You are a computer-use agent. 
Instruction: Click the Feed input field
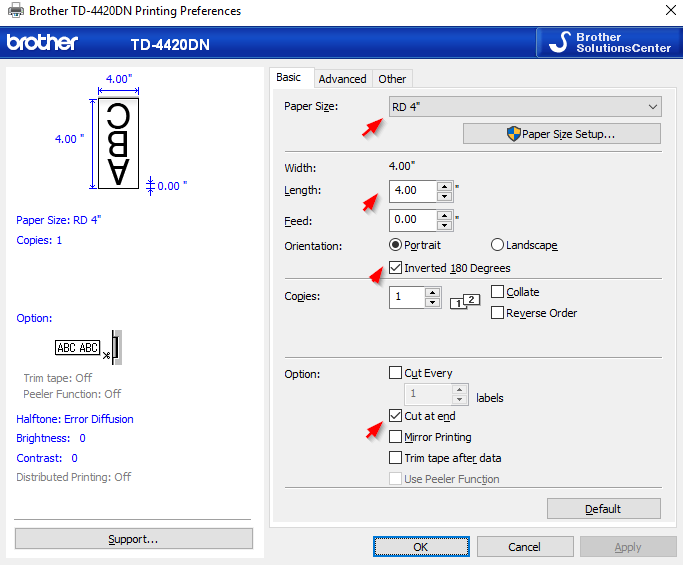pos(413,220)
